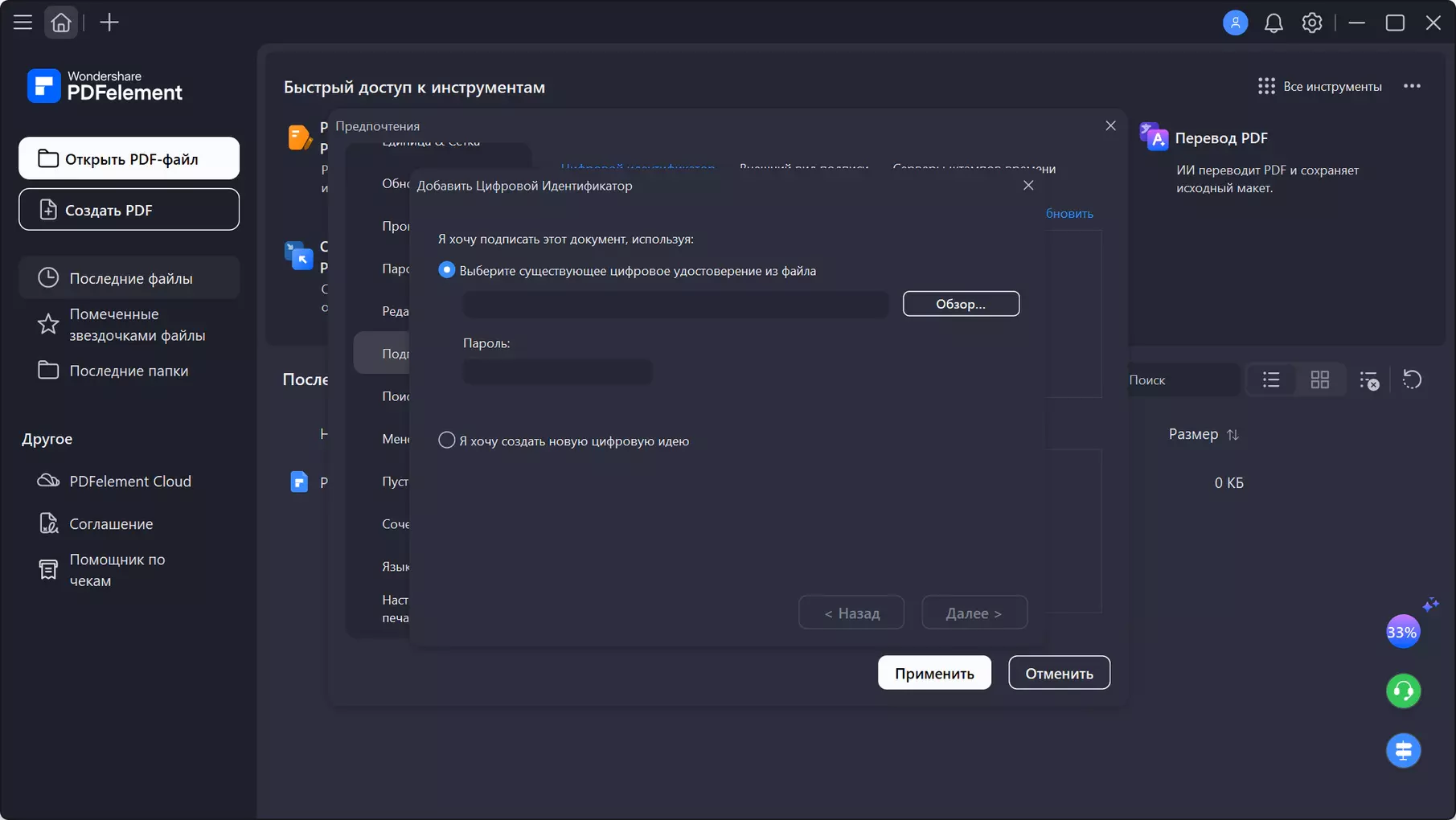Click the Отменить button

1059,673
